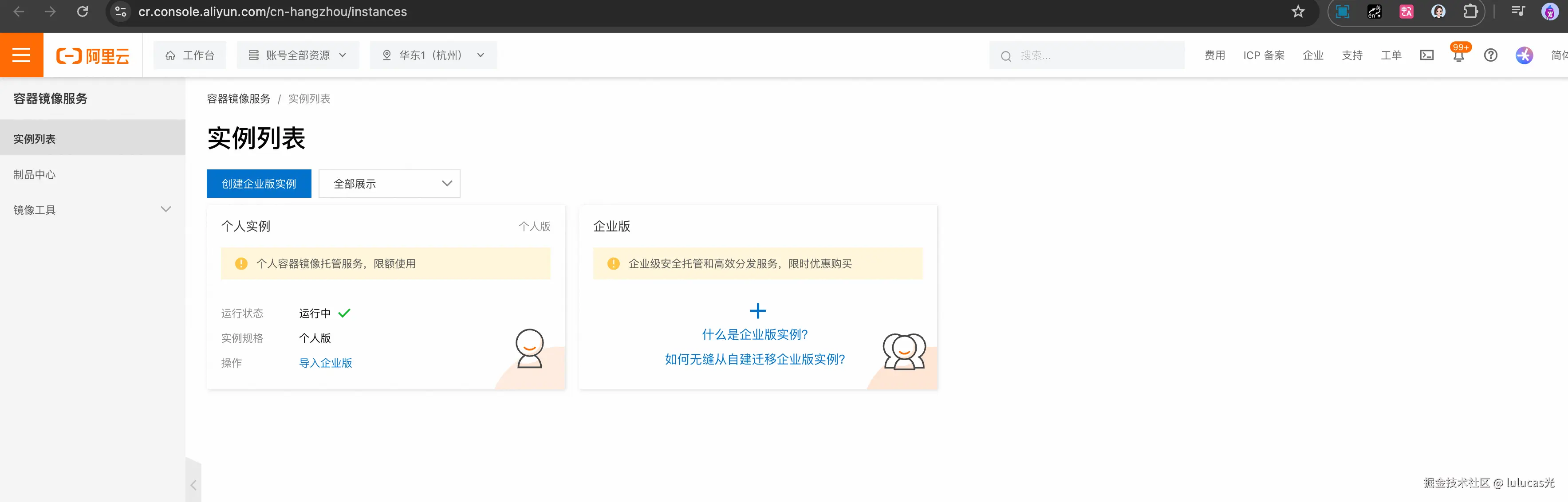1568x502 pixels.
Task: Reload the browser page
Action: click(83, 12)
